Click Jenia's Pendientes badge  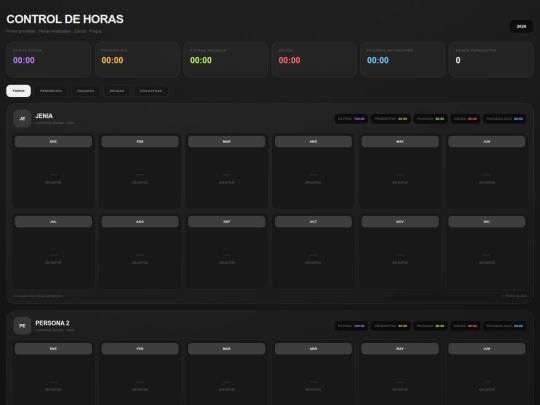click(x=391, y=119)
